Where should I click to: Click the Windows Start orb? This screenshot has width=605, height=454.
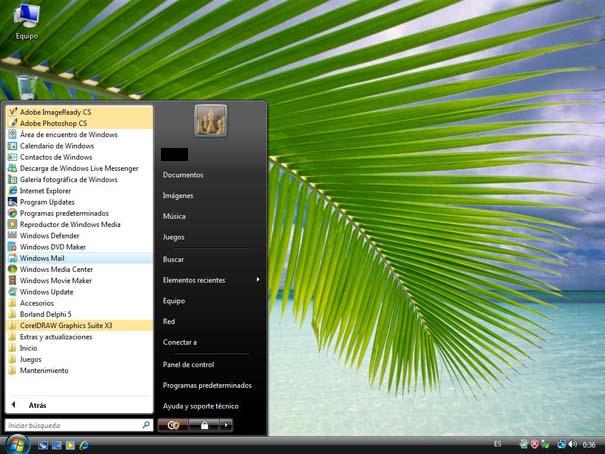click(x=16, y=444)
